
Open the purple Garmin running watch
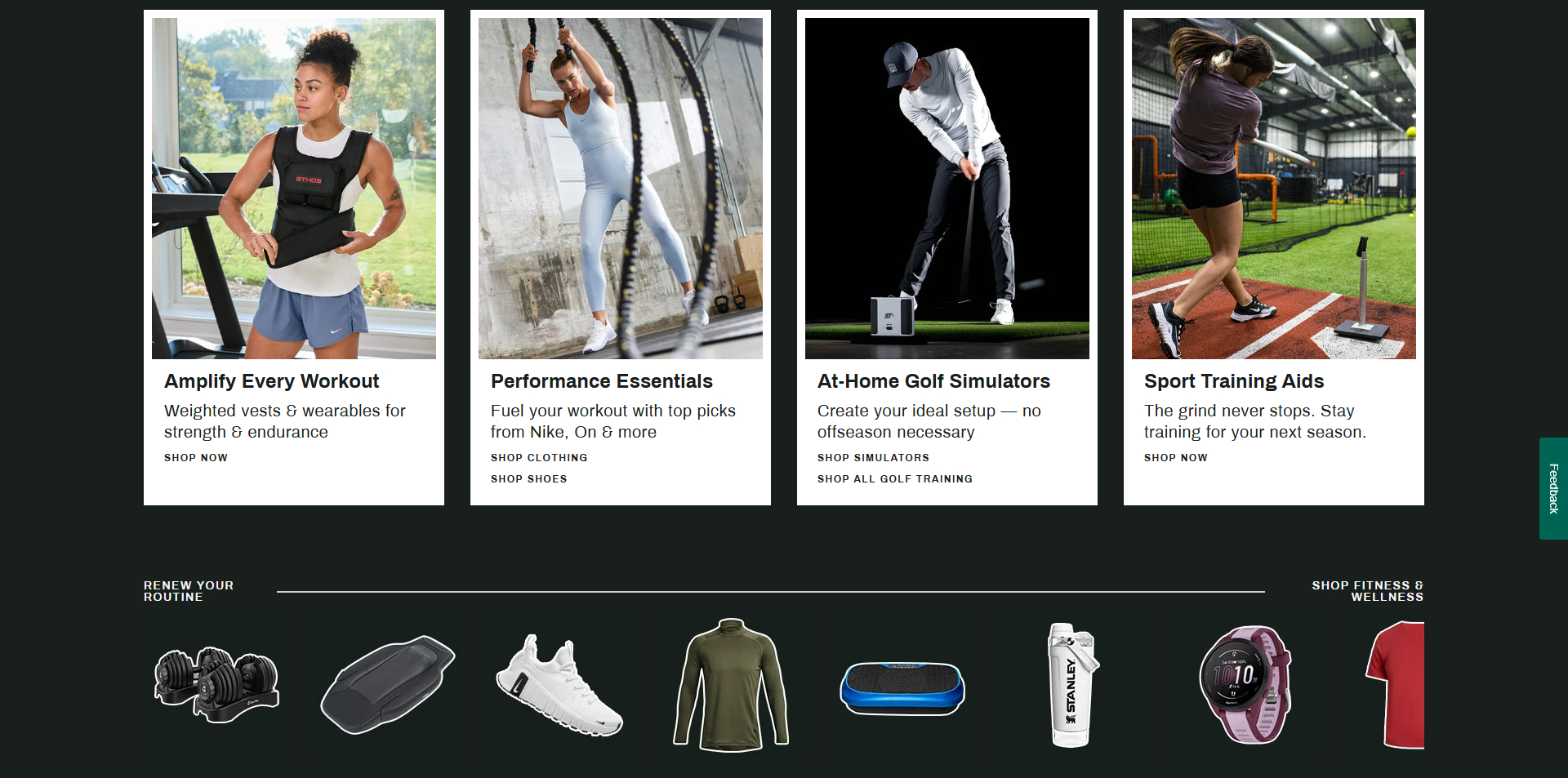pyautogui.click(x=1245, y=685)
